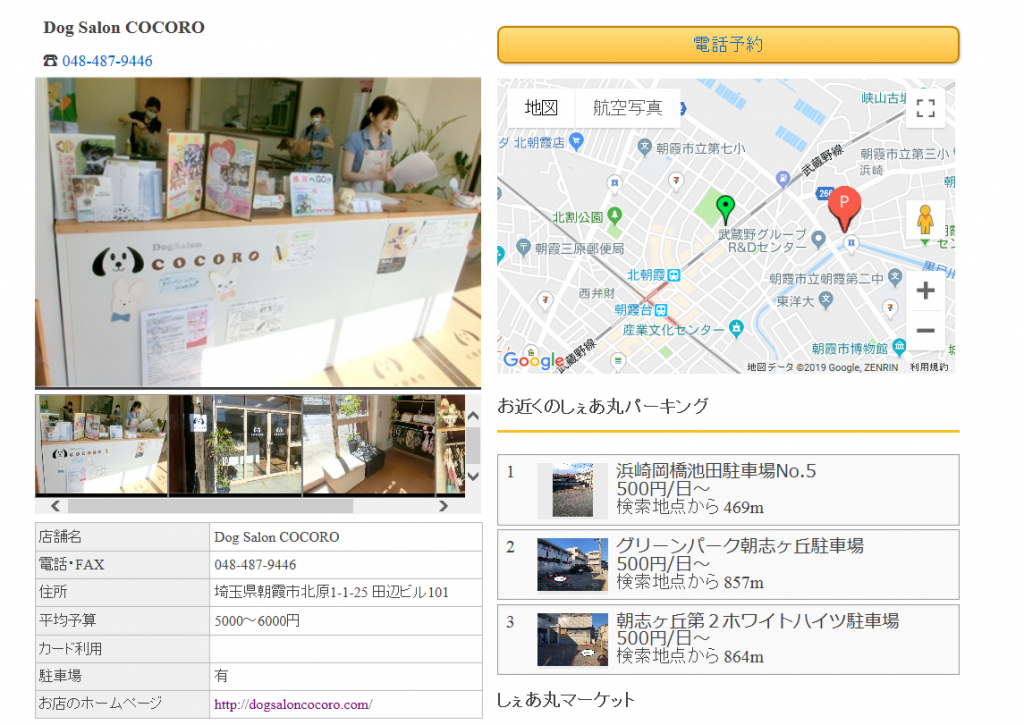Viewport: 1024px width, 725px height.
Task: Select the waiting area bench thumbnail
Action: click(369, 444)
